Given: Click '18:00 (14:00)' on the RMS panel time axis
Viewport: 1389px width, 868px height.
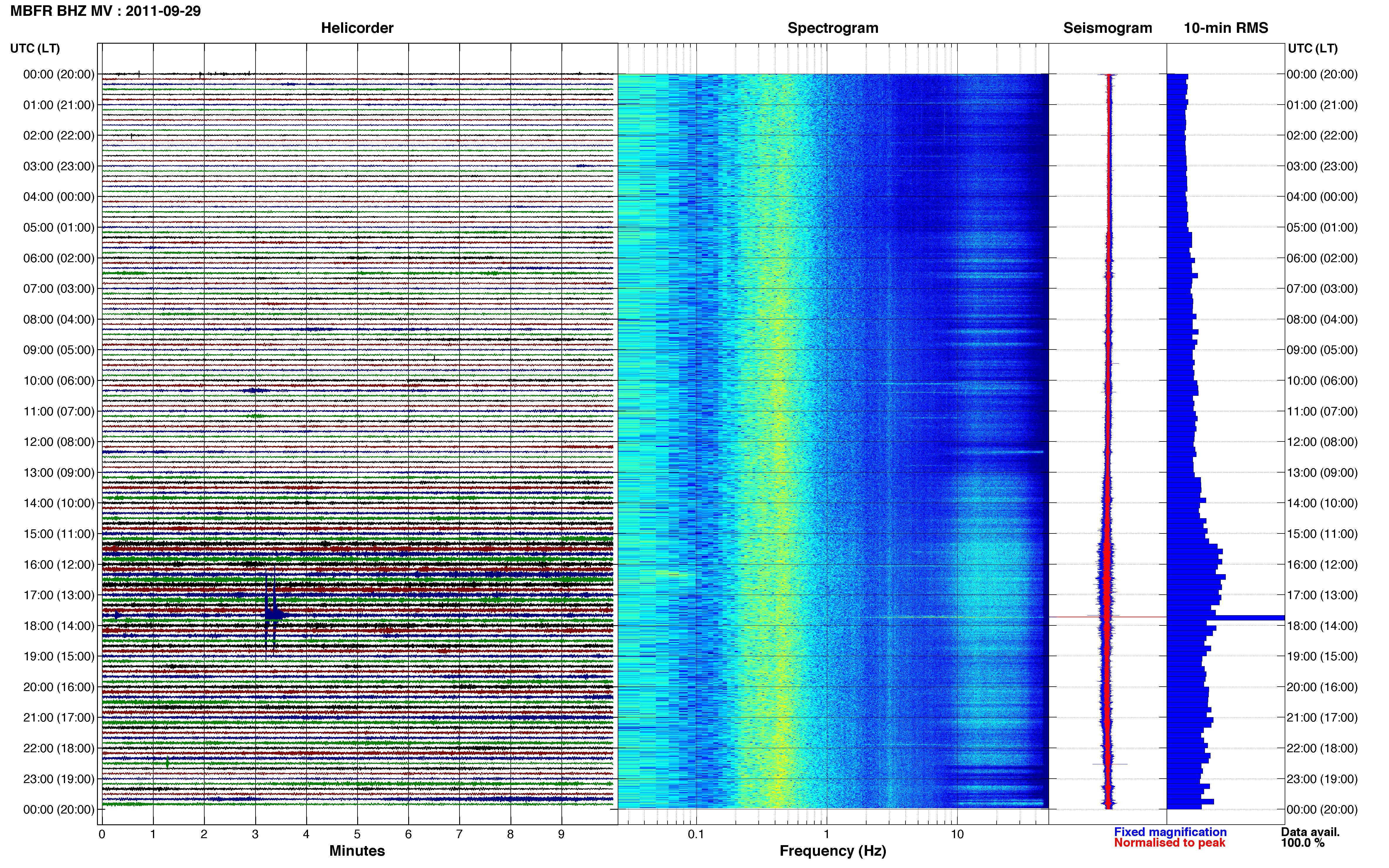Looking at the screenshot, I should pyautogui.click(x=1322, y=626).
